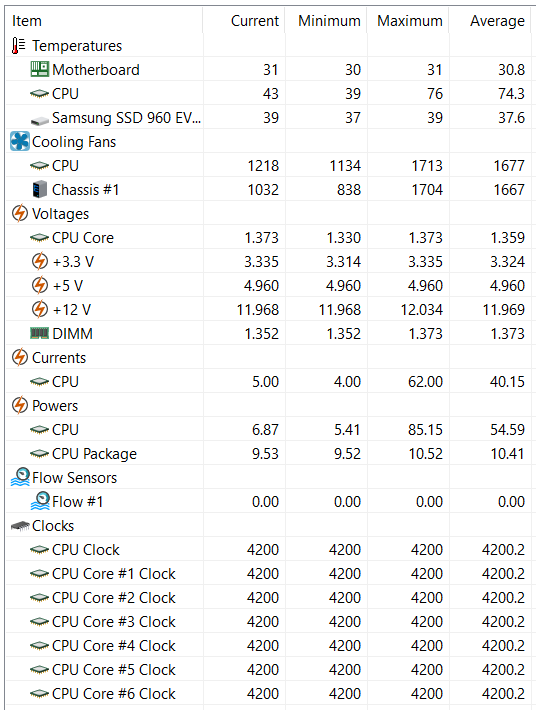Click the Chassis #1 tower icon
The image size is (536, 710).
coord(40,189)
